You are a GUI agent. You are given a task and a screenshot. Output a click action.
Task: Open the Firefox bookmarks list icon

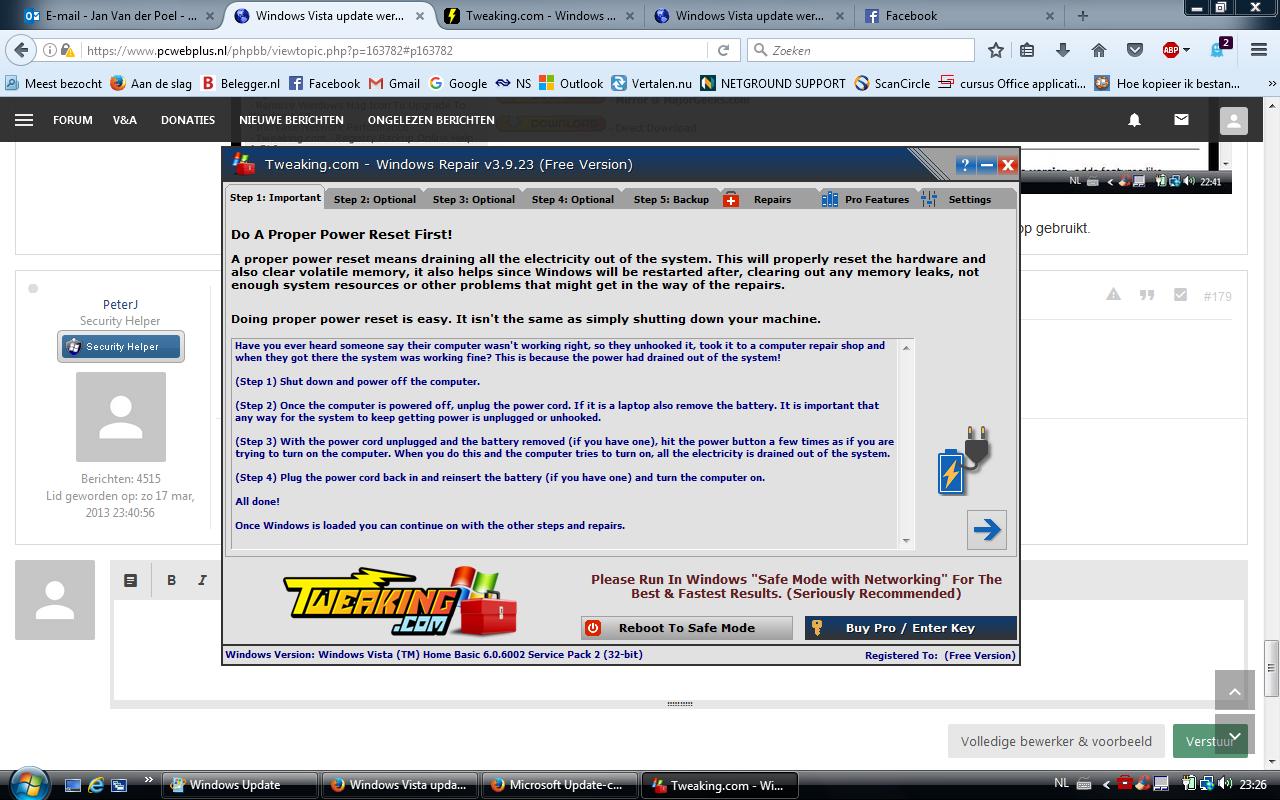click(x=1027, y=50)
